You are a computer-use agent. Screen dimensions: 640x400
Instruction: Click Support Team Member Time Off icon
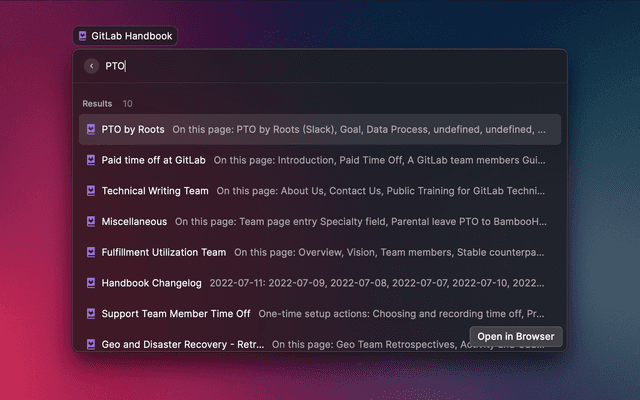pos(91,314)
